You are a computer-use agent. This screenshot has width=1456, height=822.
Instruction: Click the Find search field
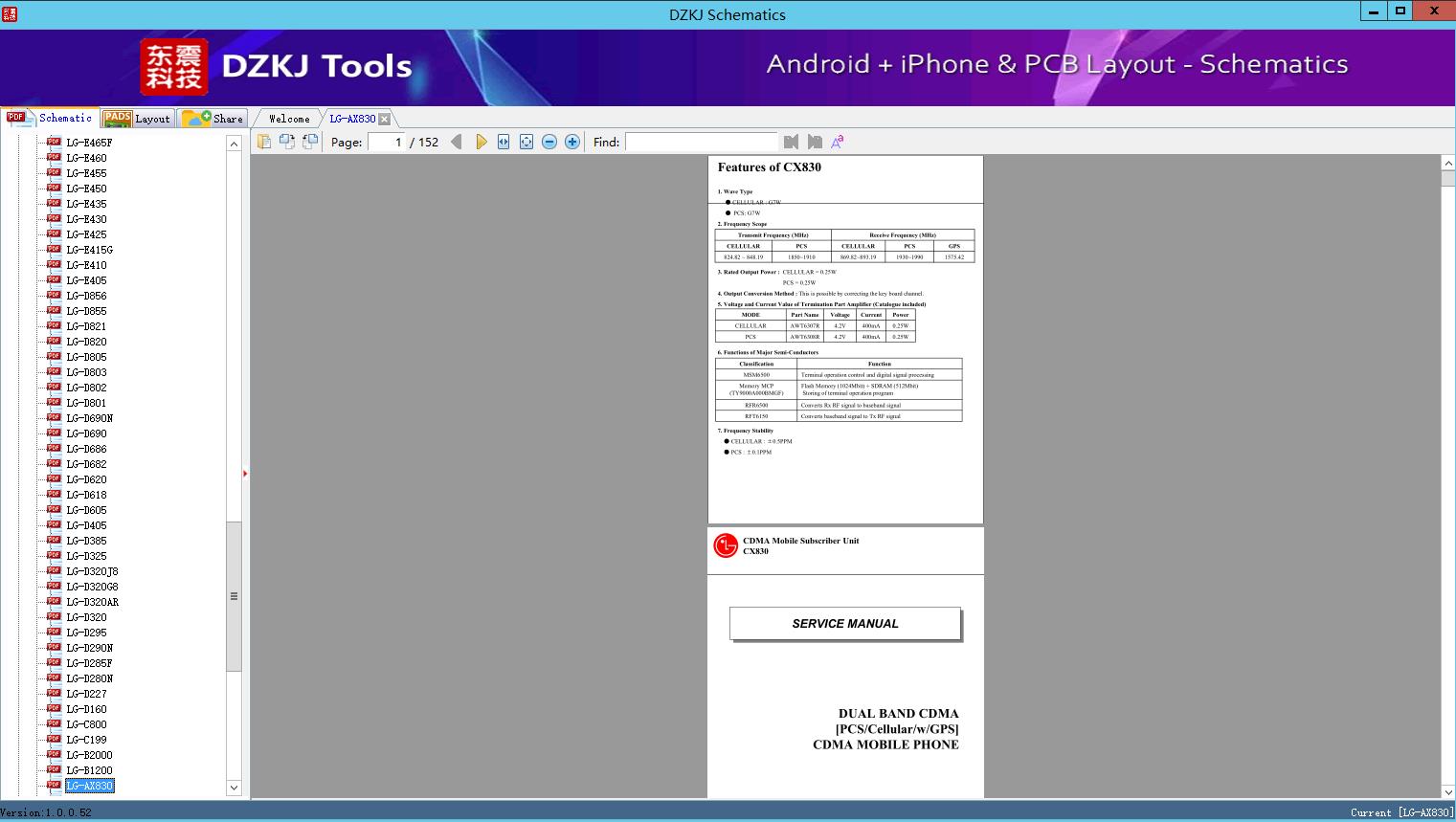point(701,142)
